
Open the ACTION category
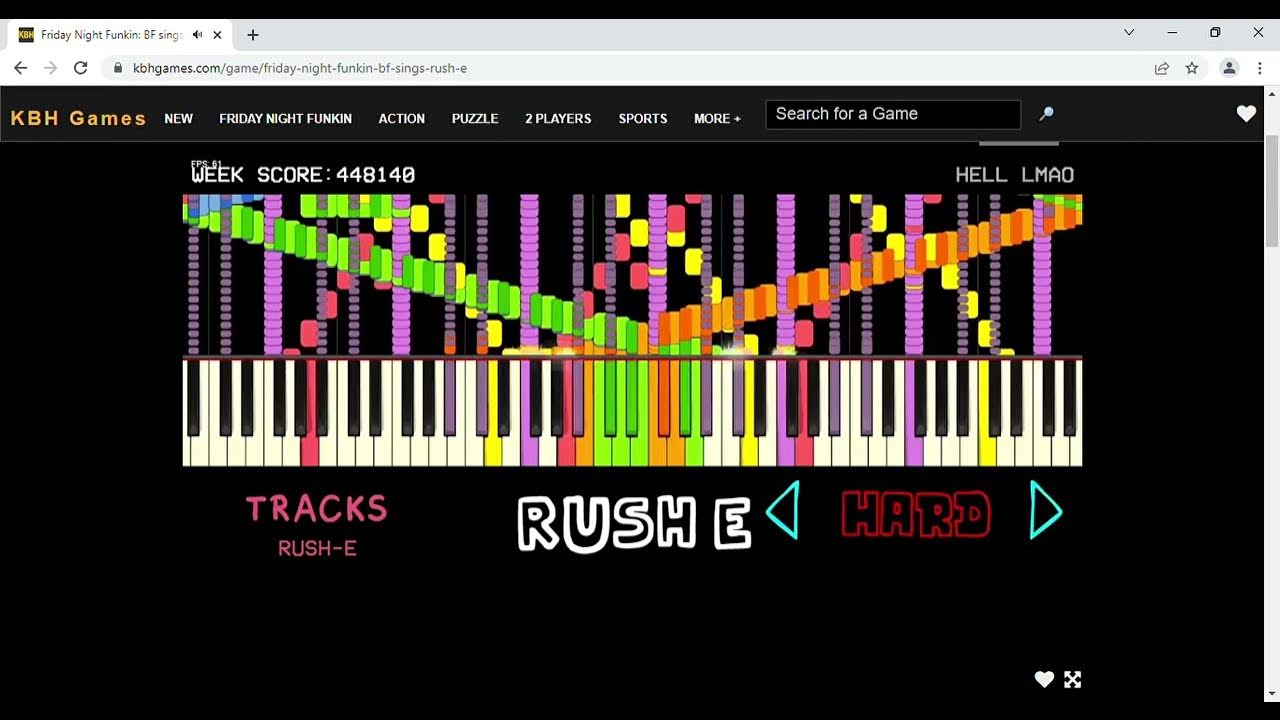click(x=402, y=118)
